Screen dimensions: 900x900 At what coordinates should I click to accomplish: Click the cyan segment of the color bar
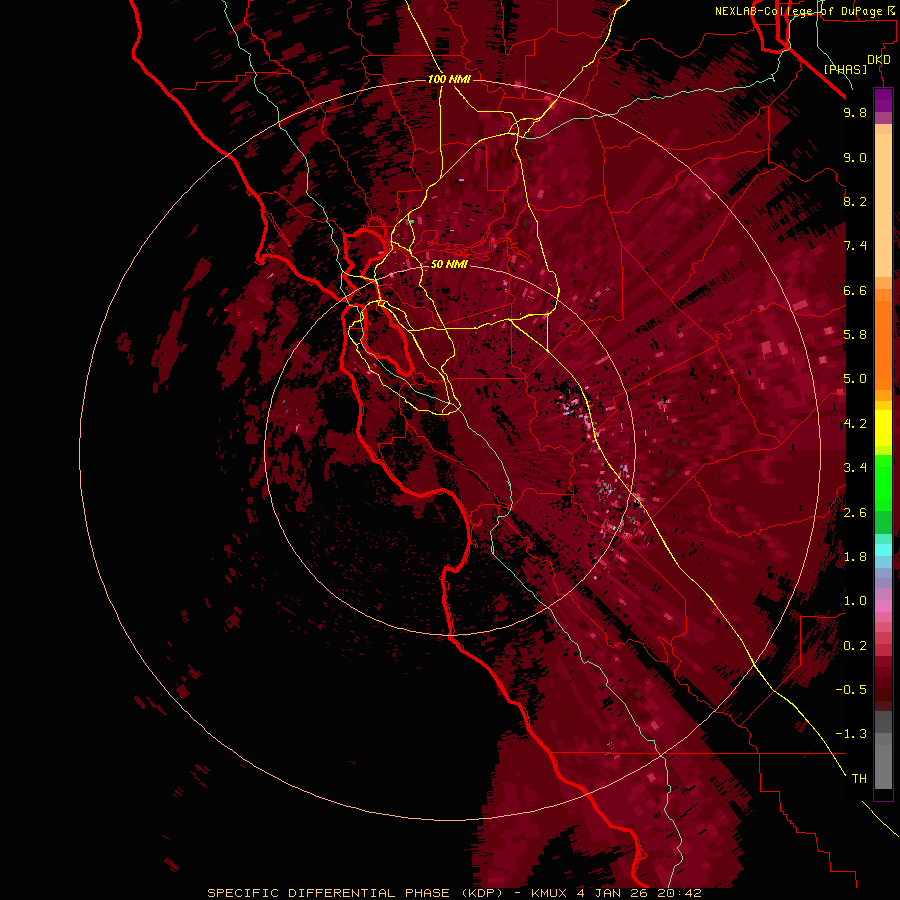tap(883, 550)
